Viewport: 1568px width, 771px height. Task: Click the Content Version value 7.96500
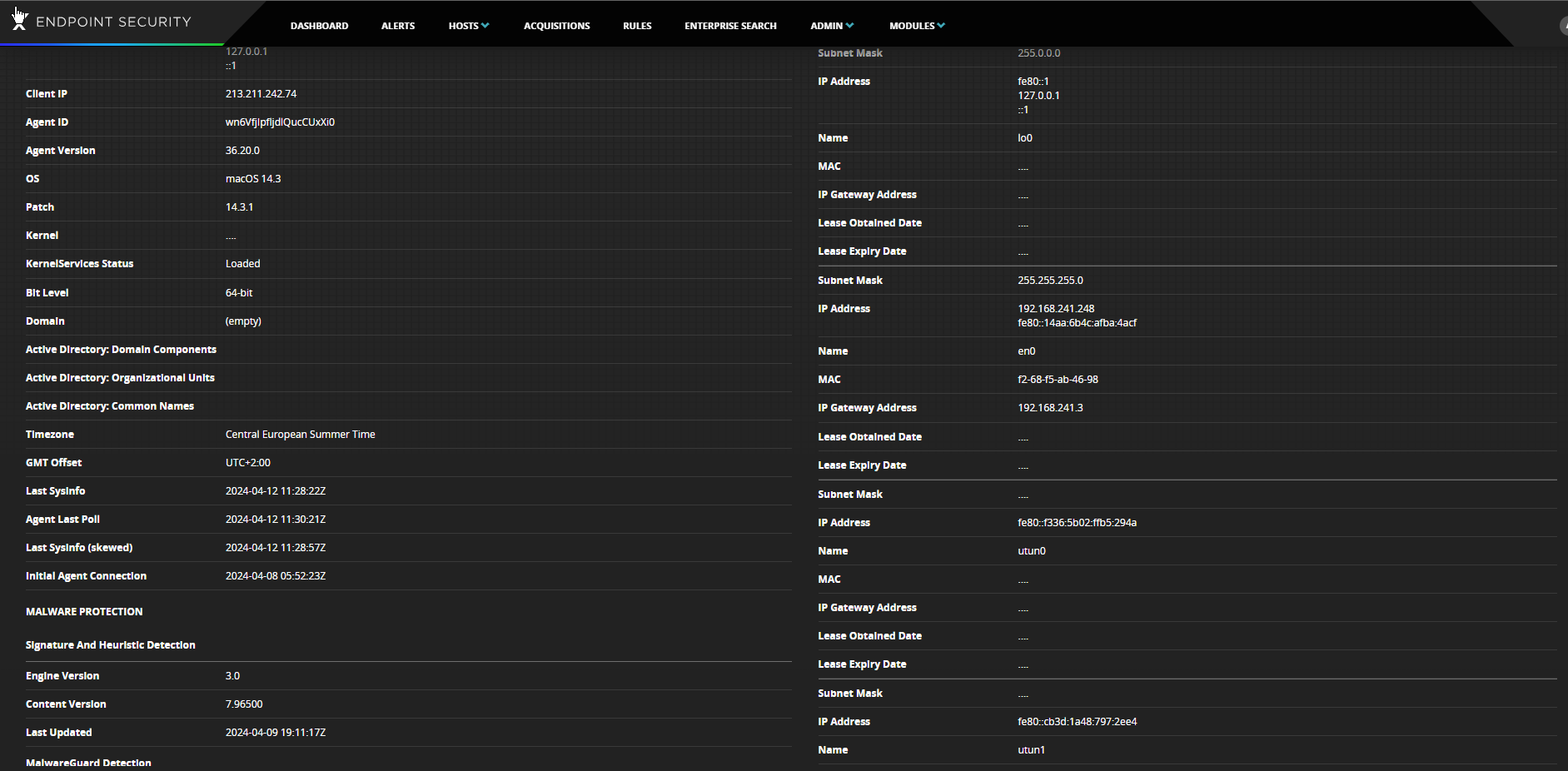[x=244, y=704]
